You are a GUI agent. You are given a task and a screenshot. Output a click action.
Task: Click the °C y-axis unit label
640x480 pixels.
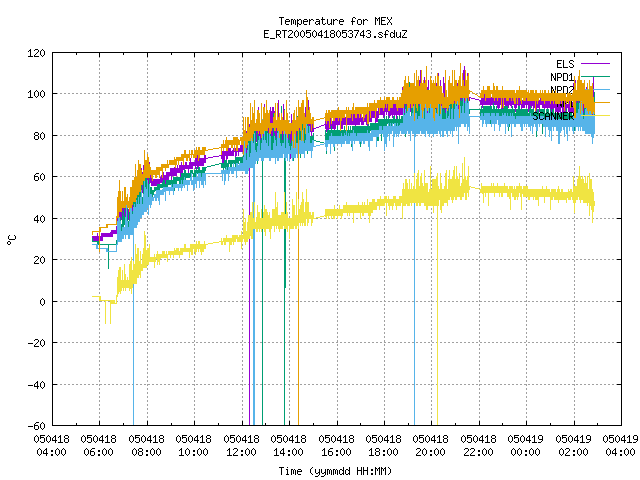(12, 240)
